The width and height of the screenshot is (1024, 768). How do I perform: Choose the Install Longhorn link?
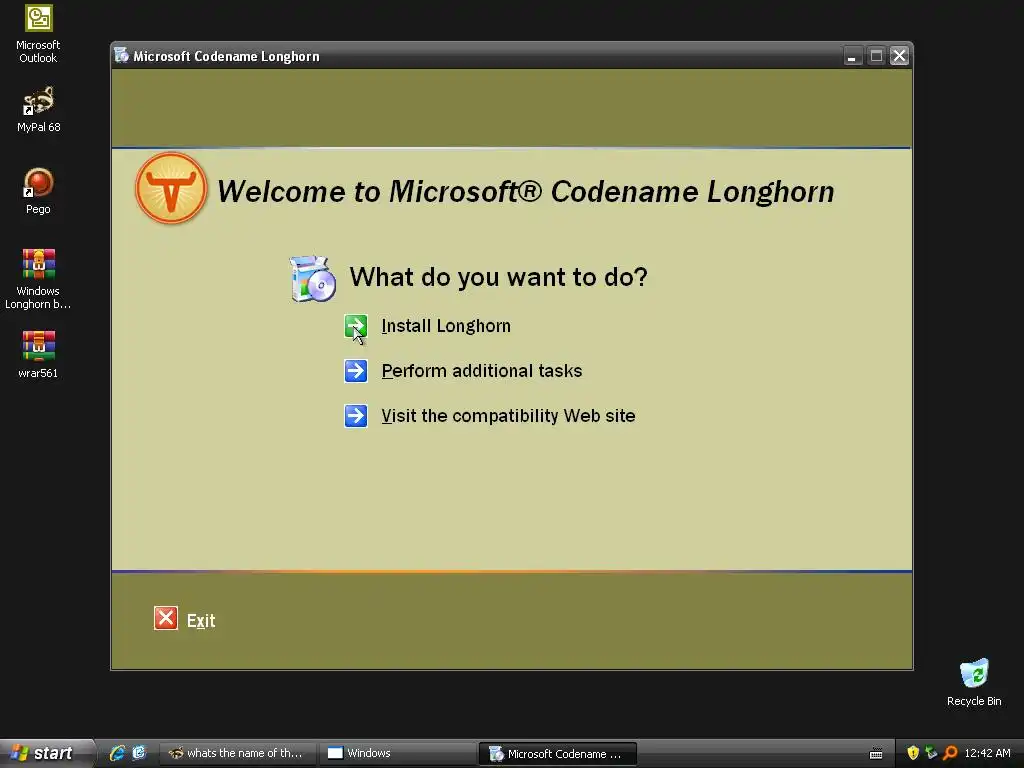446,326
